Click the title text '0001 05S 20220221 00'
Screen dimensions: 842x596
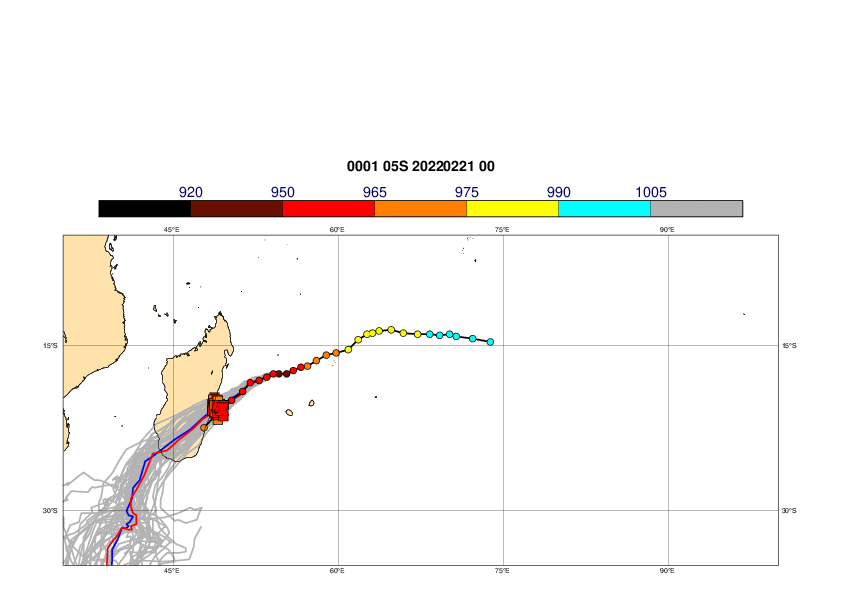click(420, 166)
